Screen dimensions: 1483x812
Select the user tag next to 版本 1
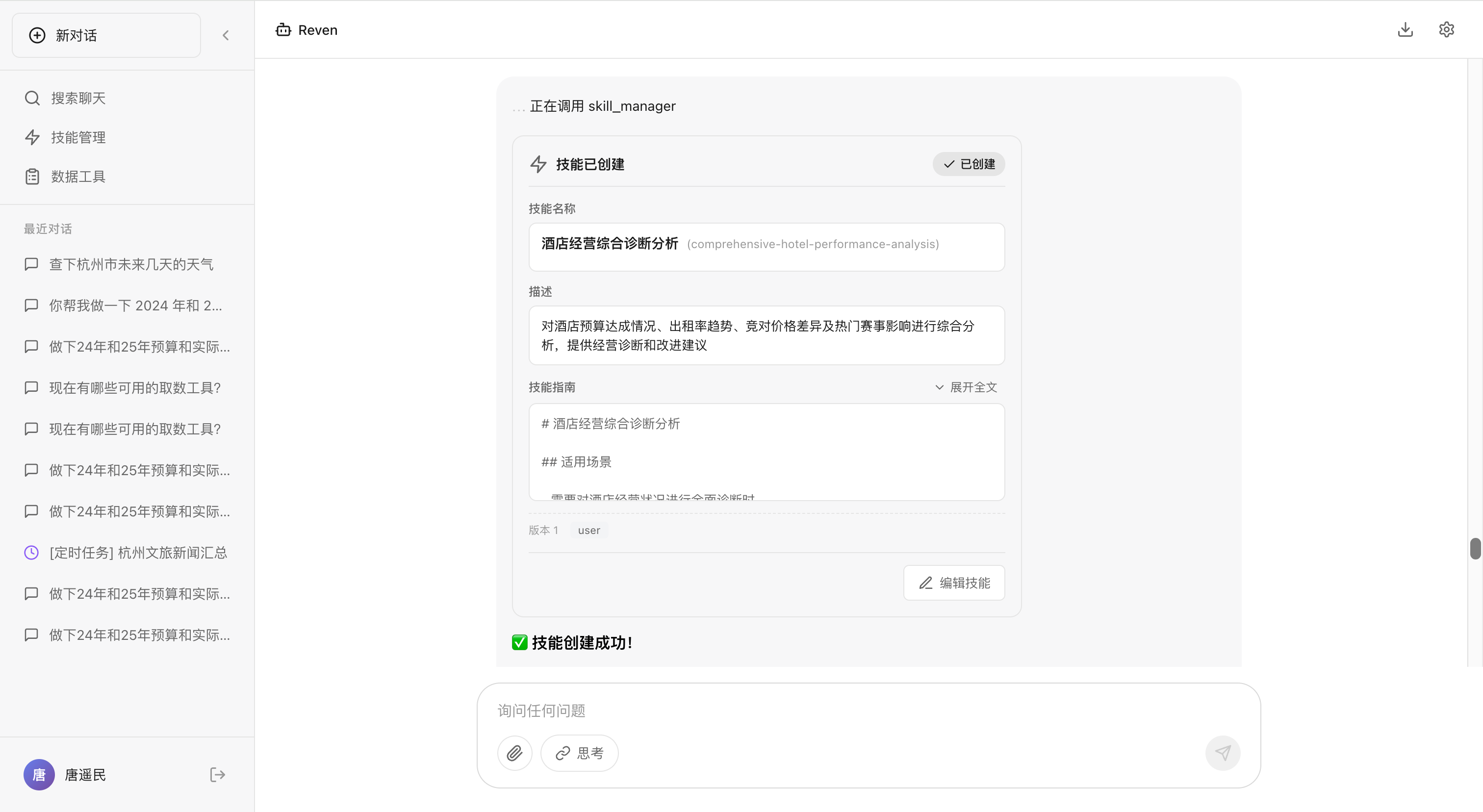pyautogui.click(x=588, y=530)
